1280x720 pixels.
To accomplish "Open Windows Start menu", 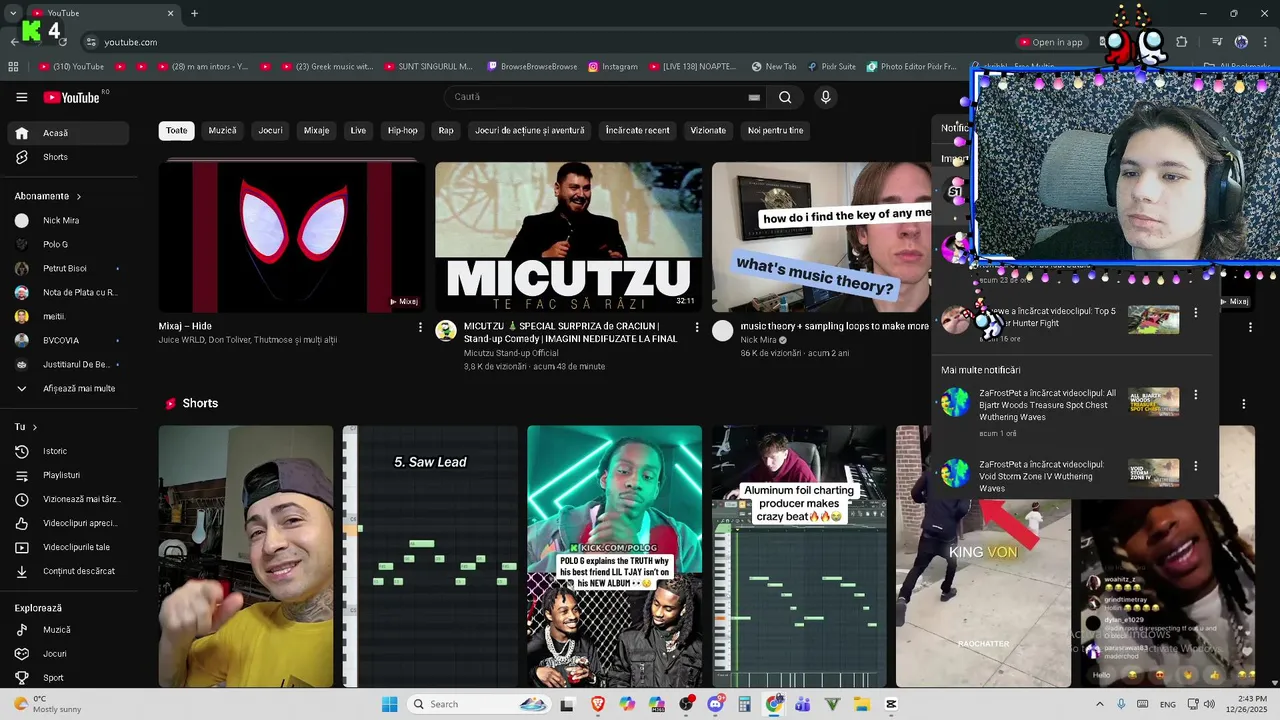I will click(389, 704).
